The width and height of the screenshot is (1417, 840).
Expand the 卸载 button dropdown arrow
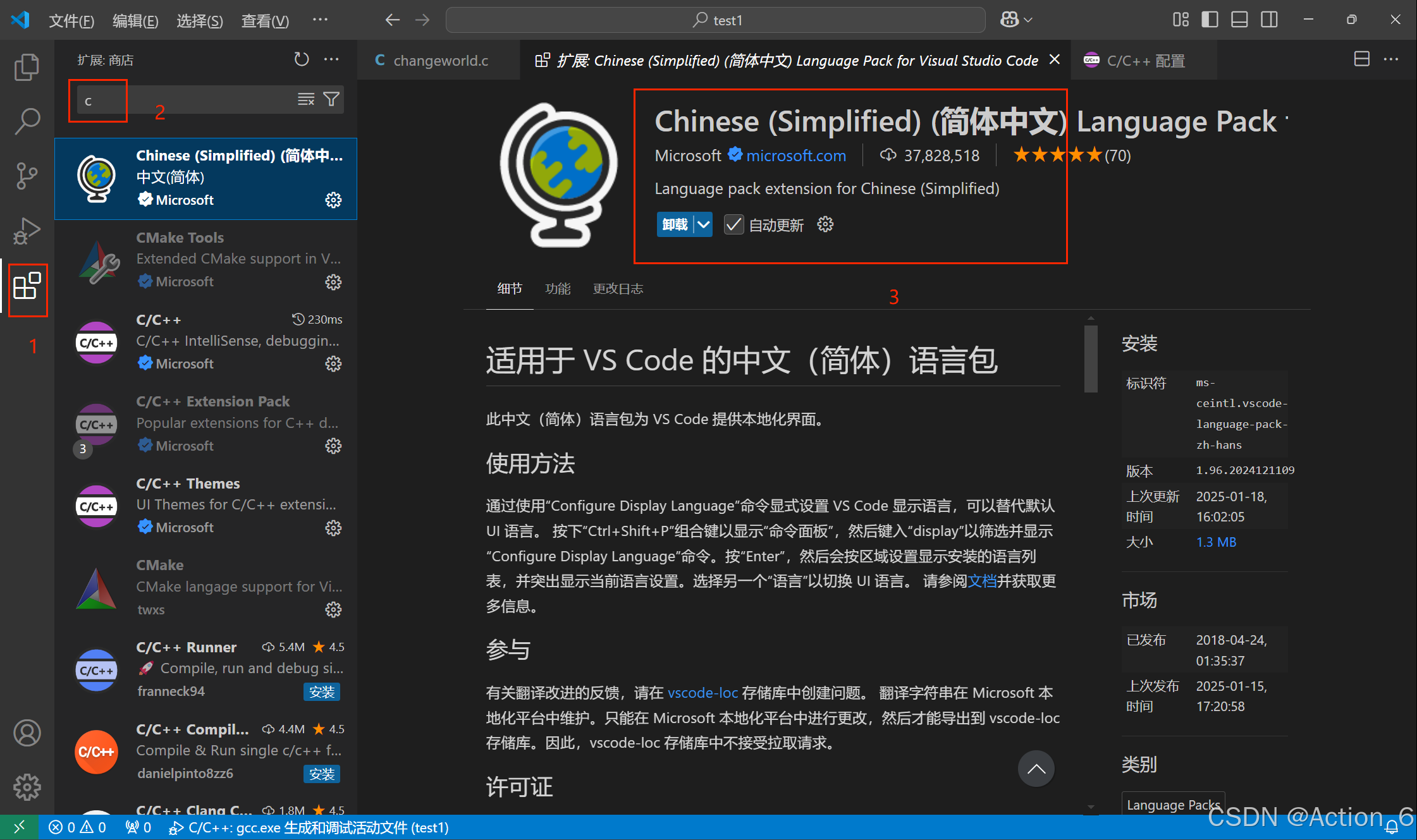(x=703, y=225)
